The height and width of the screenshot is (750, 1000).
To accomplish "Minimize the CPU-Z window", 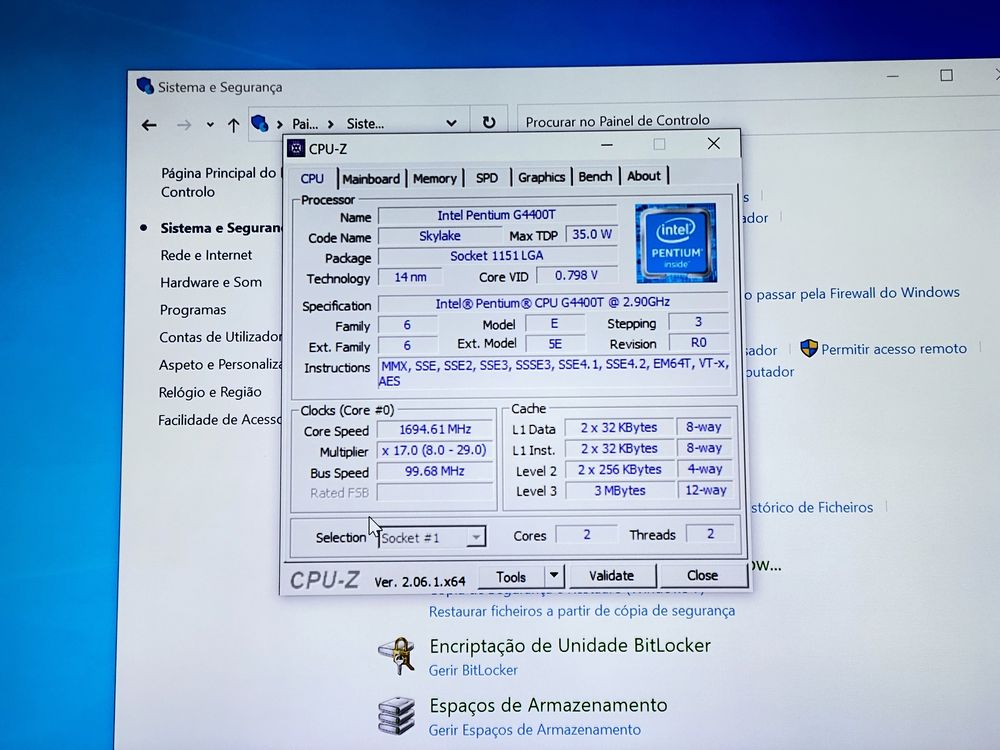I will click(607, 145).
